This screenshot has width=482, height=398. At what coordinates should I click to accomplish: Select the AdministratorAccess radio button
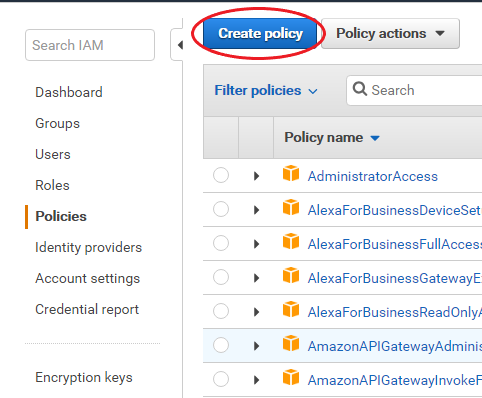pos(221,175)
